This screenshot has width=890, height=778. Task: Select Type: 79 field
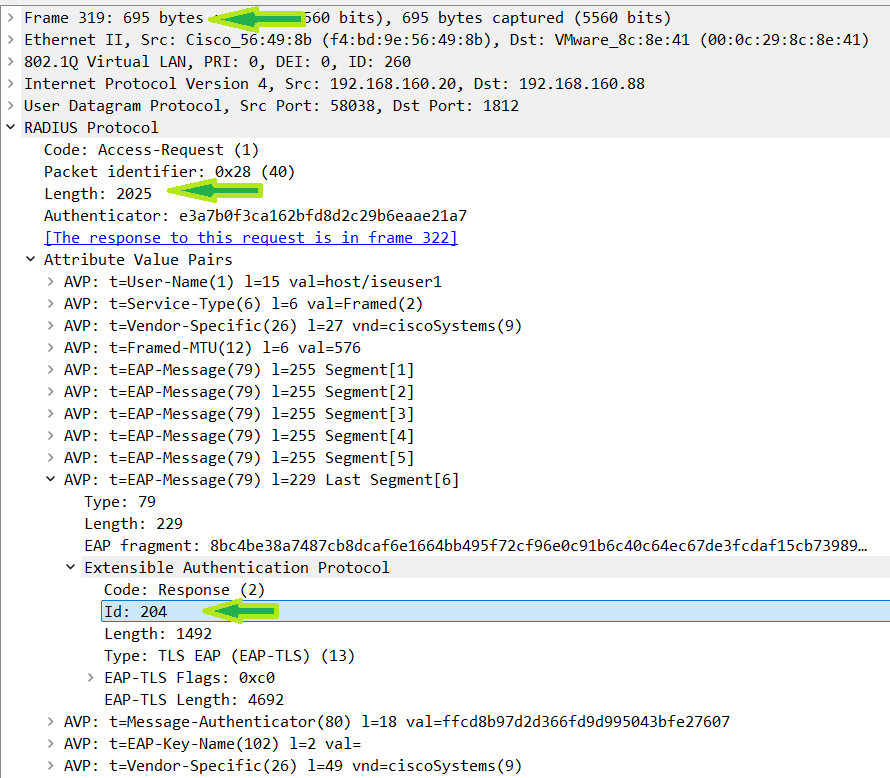[120, 502]
